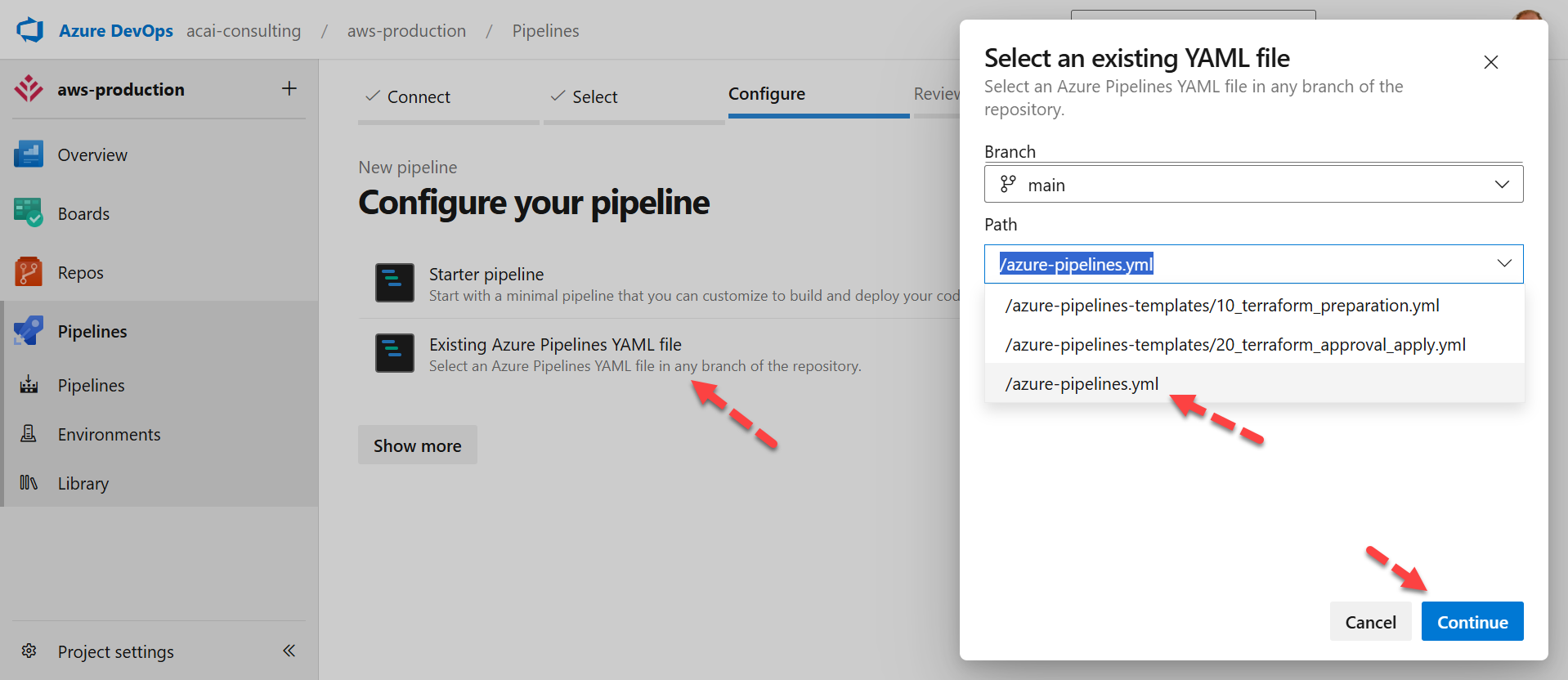Click the Branch dropdown chevron

tap(1502, 185)
